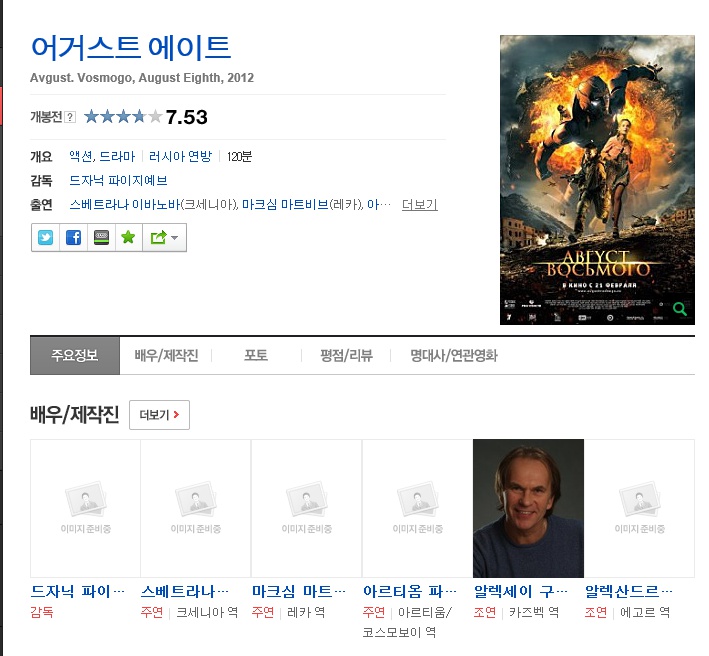Open the 포토 tab
709x656 pixels.
(256, 355)
